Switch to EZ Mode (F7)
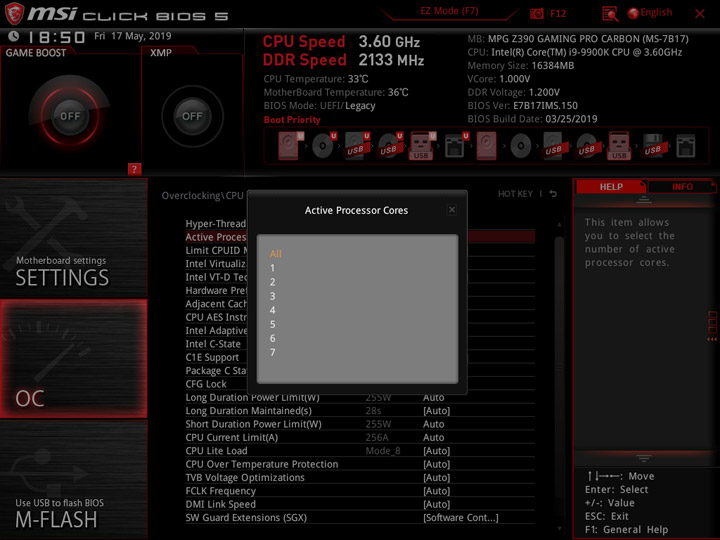The image size is (720, 540). (449, 11)
